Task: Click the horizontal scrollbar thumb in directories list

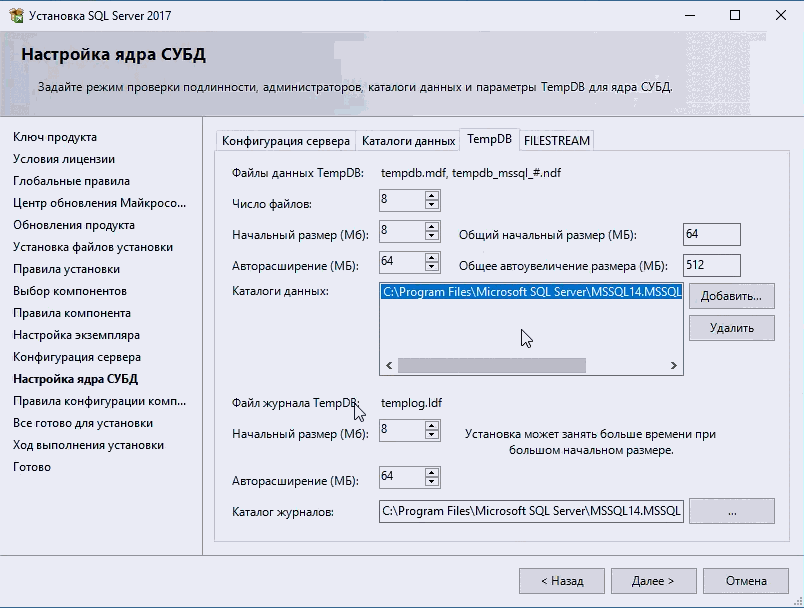Action: (x=492, y=366)
